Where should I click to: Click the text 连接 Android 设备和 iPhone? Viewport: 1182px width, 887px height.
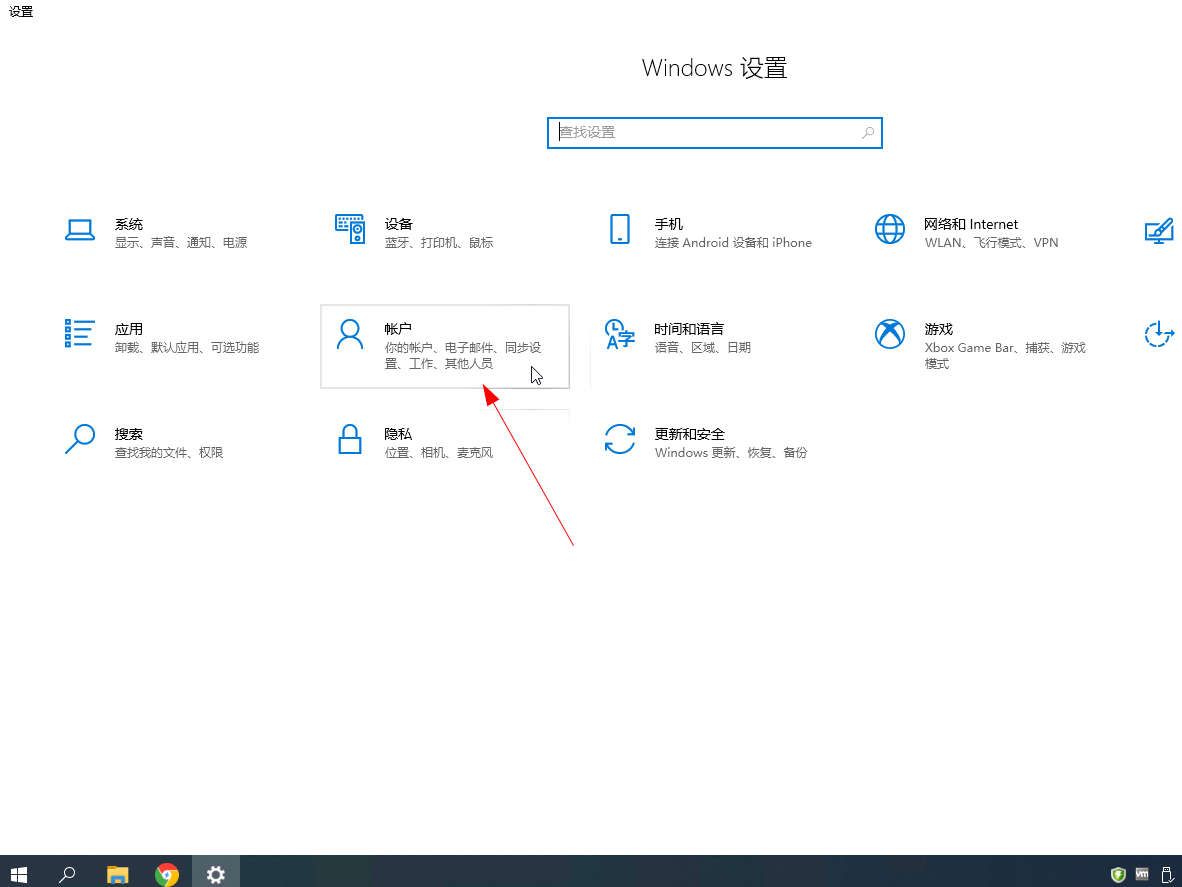coord(733,243)
